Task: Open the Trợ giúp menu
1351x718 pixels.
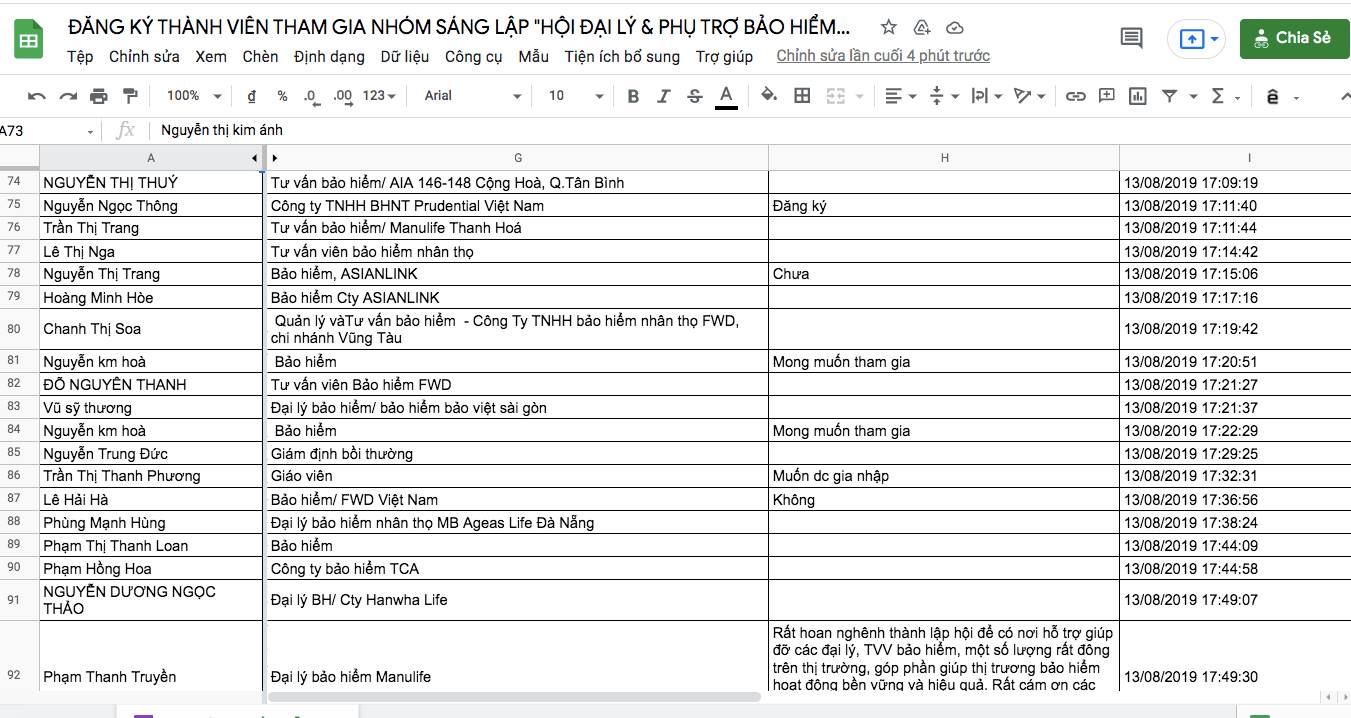Action: tap(724, 57)
